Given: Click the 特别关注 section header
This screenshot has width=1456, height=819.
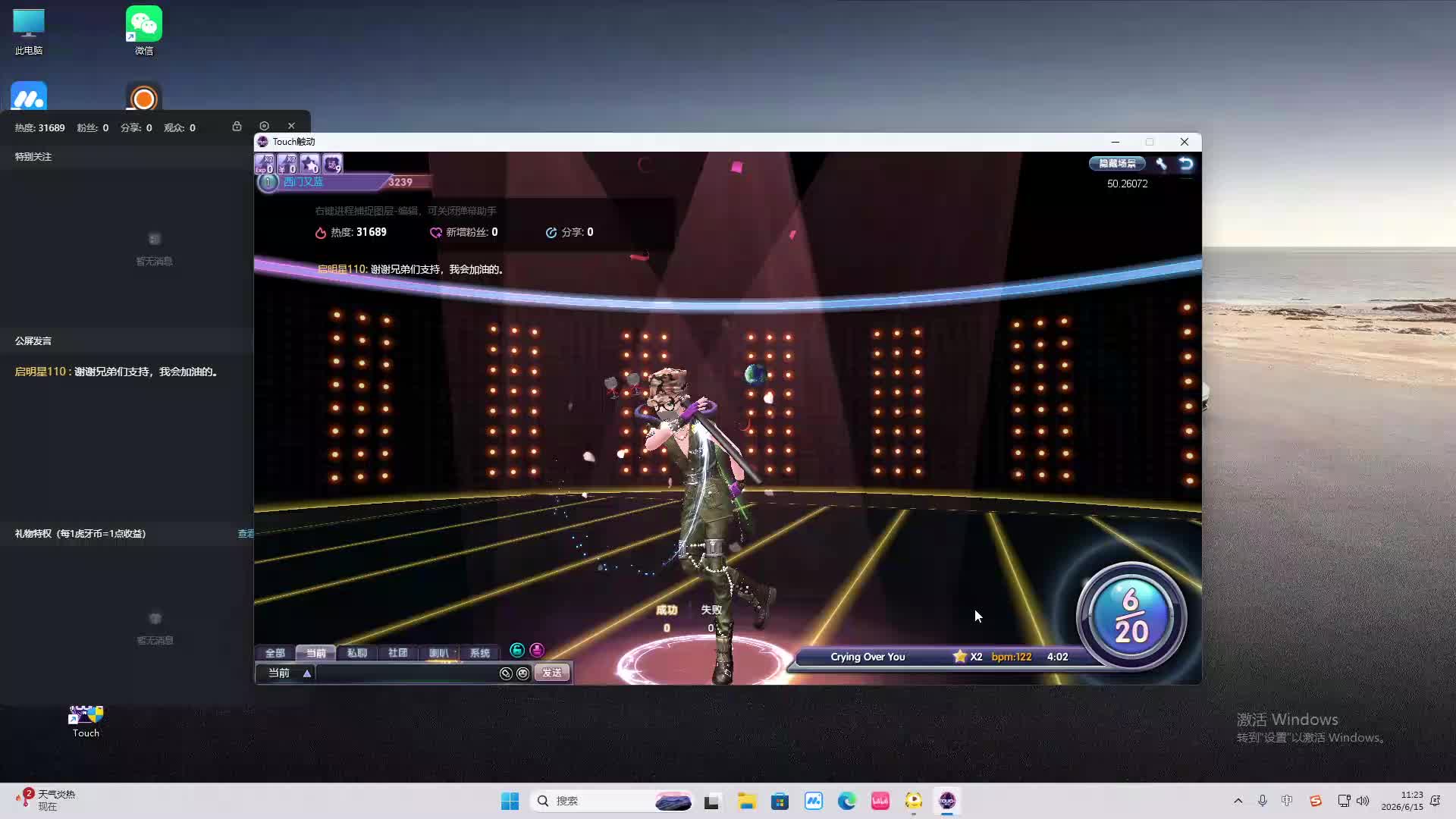Looking at the screenshot, I should pyautogui.click(x=33, y=157).
